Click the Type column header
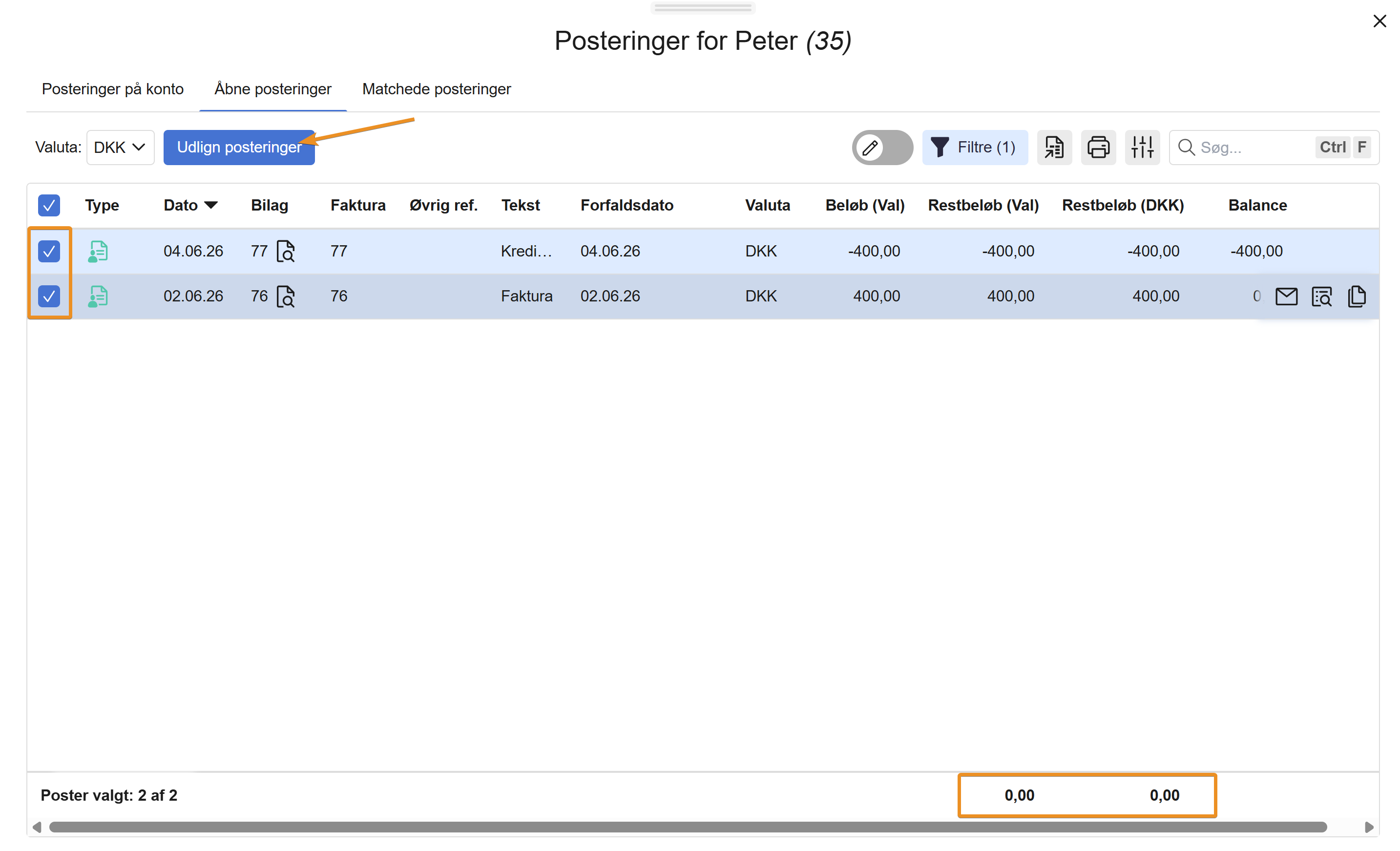 [x=102, y=205]
